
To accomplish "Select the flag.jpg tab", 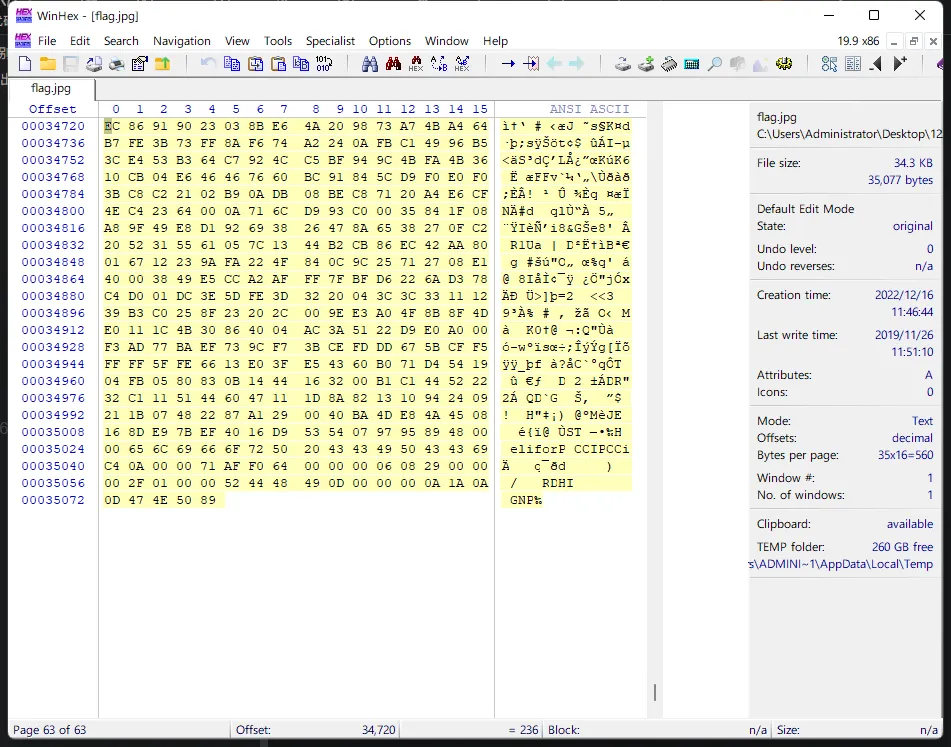I will click(x=51, y=88).
